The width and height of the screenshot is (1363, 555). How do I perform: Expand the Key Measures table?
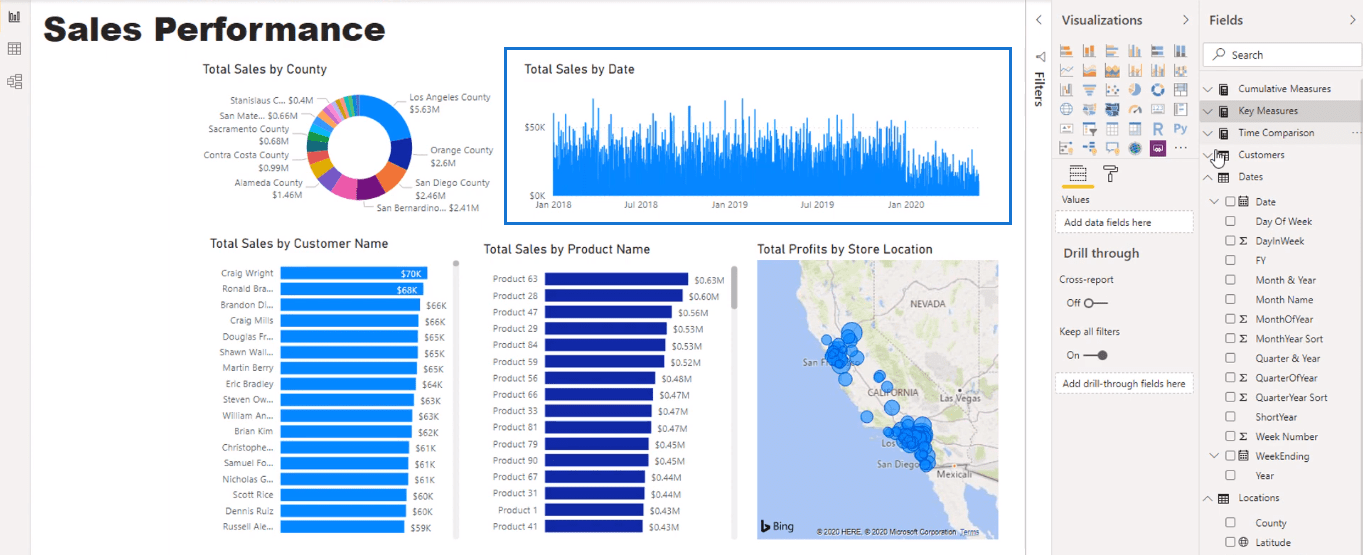(x=1208, y=111)
